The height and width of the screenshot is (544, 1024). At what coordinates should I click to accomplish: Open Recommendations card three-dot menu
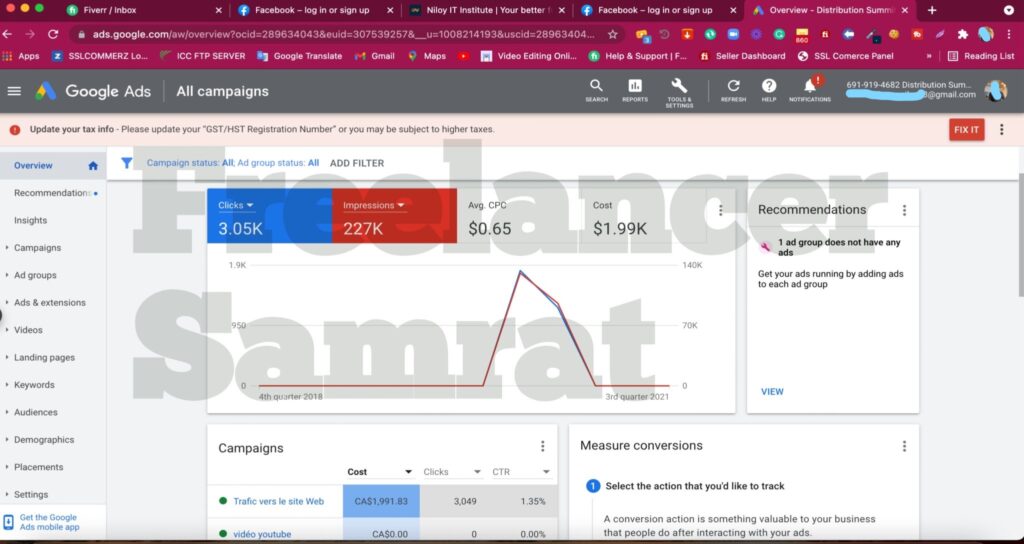[x=904, y=210]
